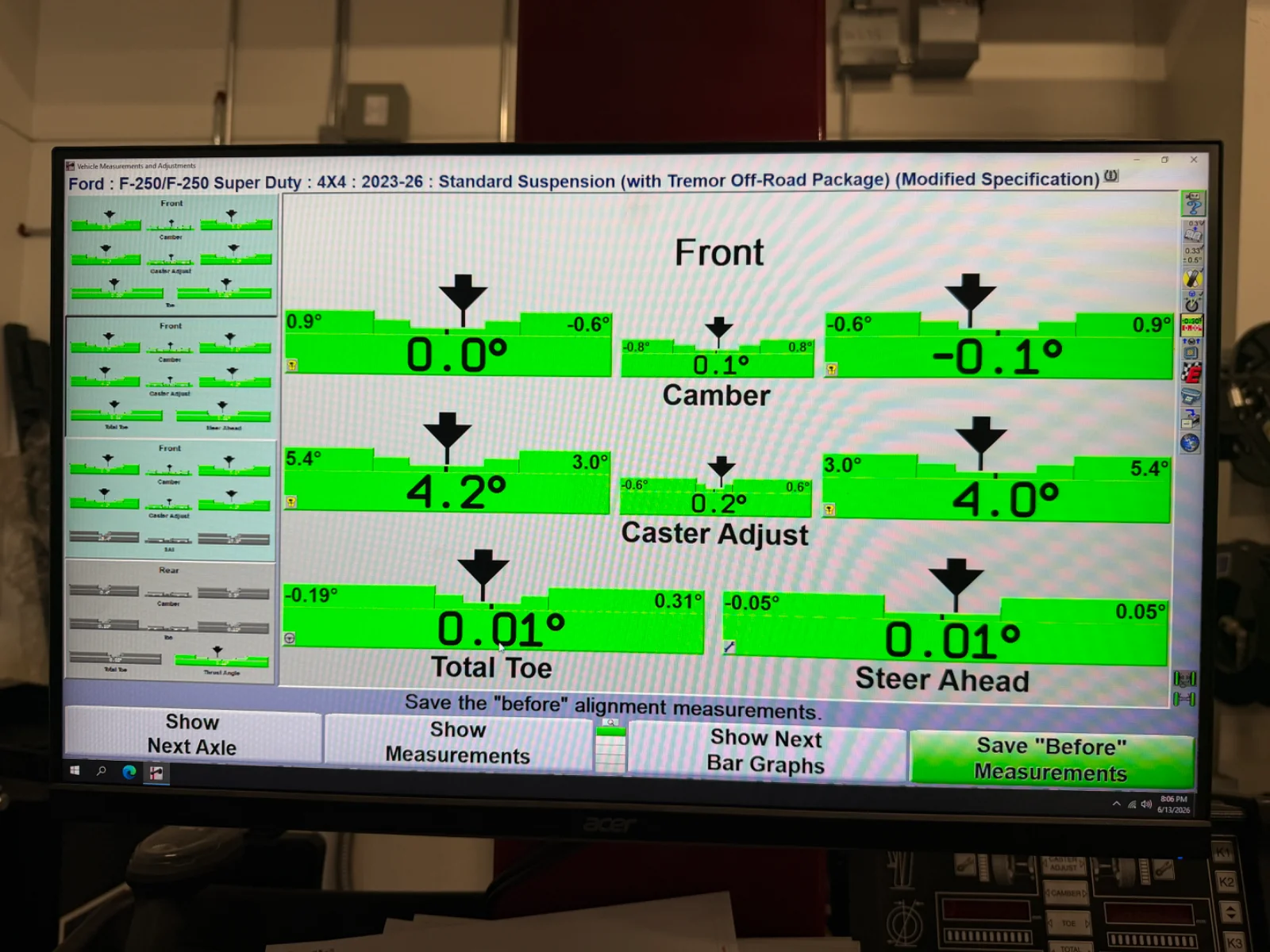Viewport: 1270px width, 952px height.
Task: Click left caster yellow adjustment icon
Action: (x=291, y=501)
